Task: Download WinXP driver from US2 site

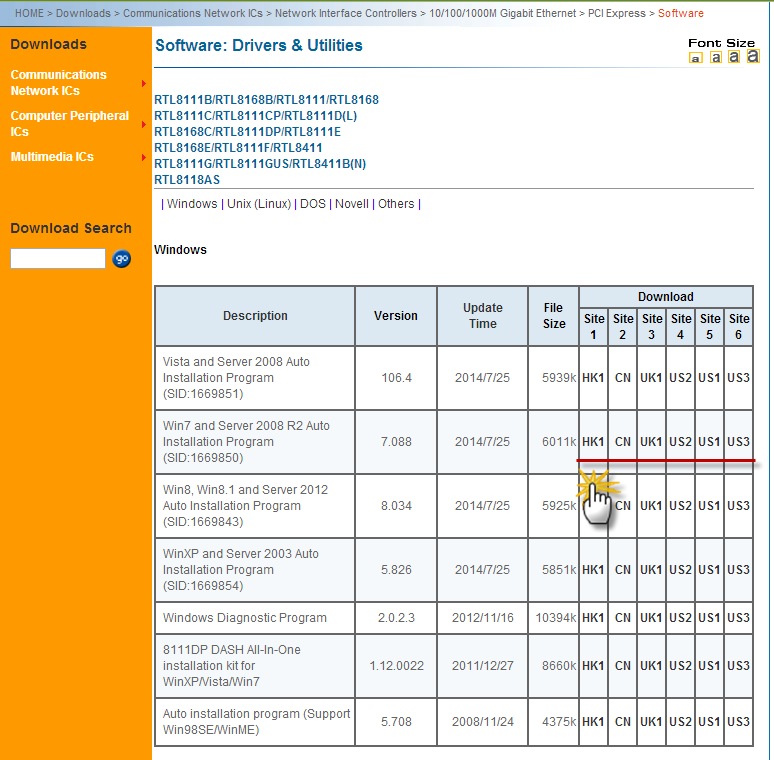Action: [x=680, y=570]
